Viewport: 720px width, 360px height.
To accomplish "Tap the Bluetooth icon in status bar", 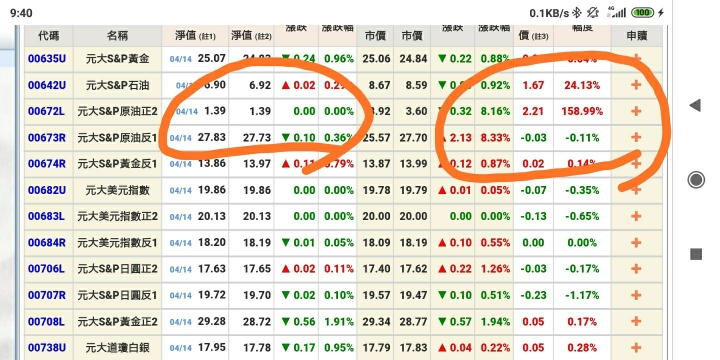I will click(x=578, y=13).
